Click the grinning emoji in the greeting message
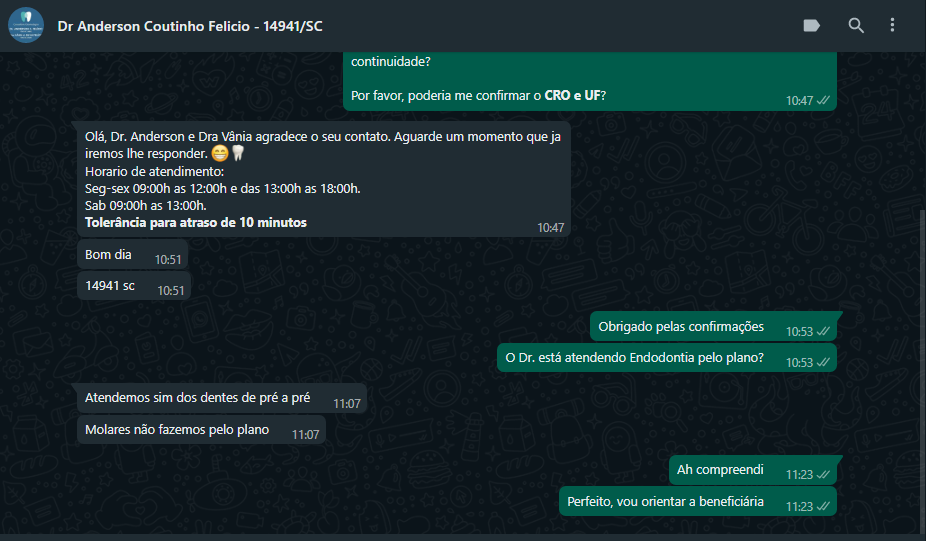This screenshot has height=541, width=926. 220,154
